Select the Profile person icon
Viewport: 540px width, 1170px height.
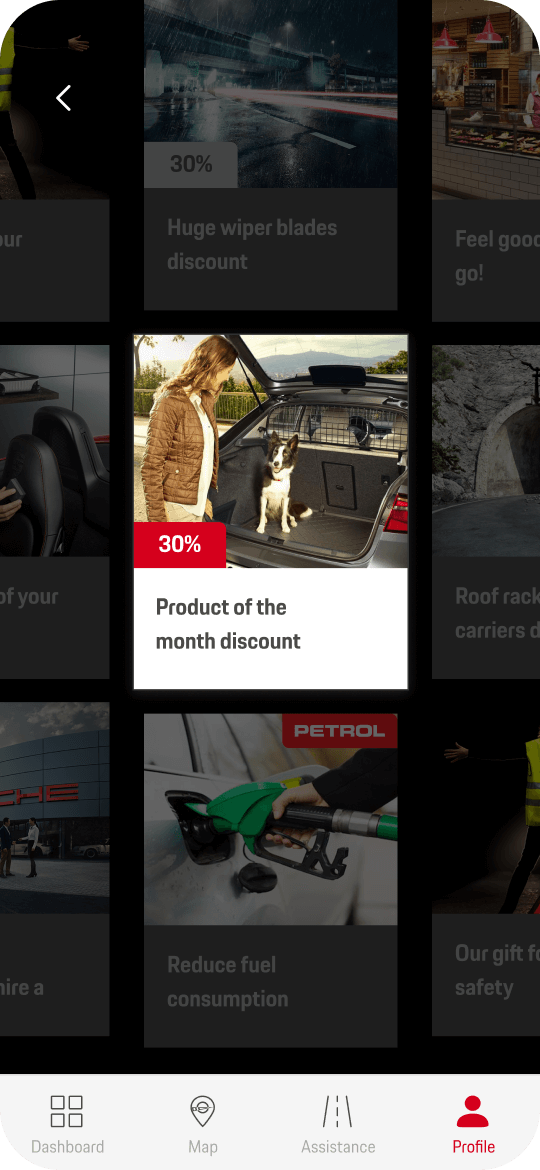pyautogui.click(x=473, y=1111)
